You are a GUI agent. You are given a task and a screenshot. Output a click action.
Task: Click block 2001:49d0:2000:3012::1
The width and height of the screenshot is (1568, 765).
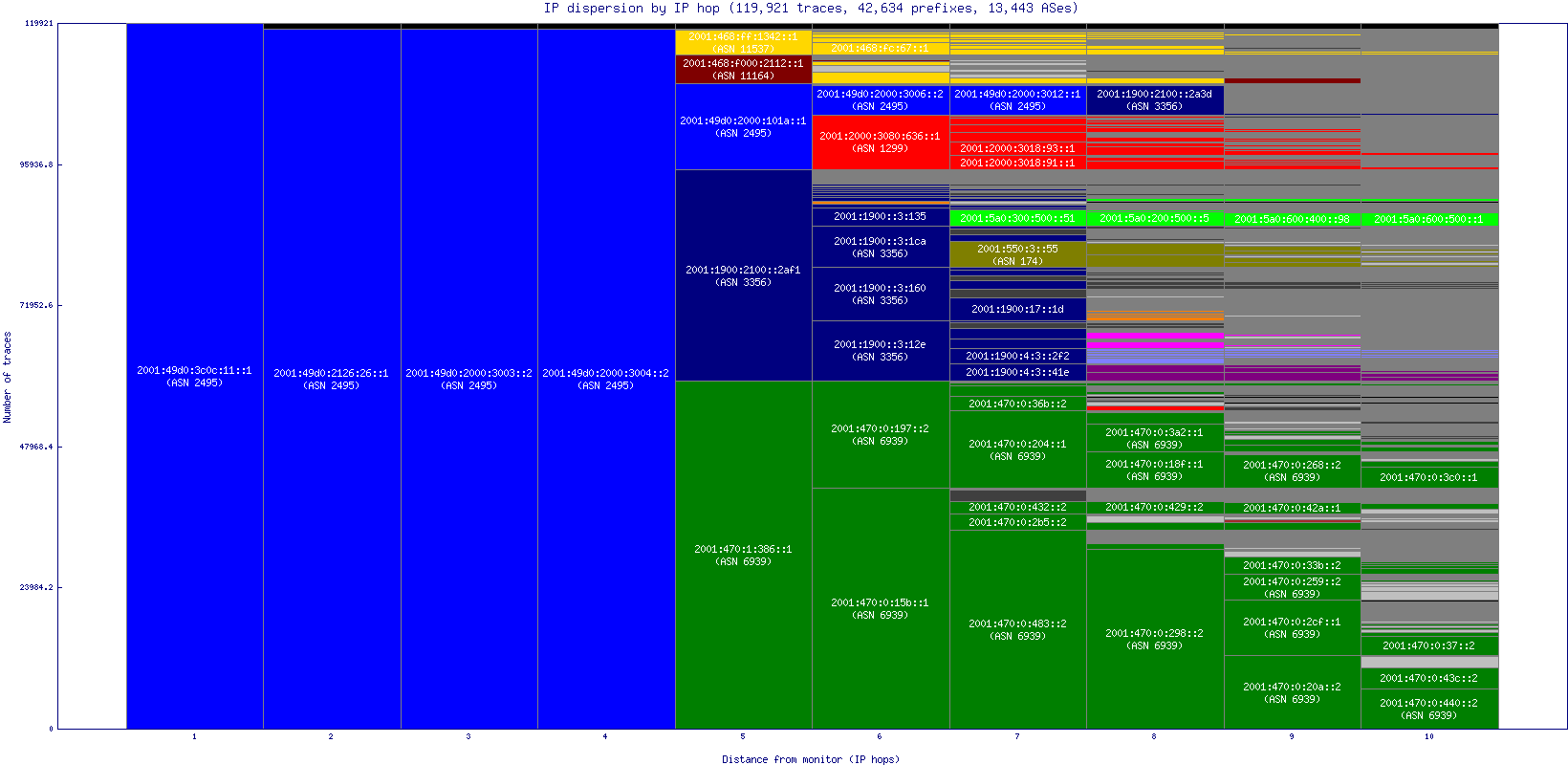point(1018,99)
